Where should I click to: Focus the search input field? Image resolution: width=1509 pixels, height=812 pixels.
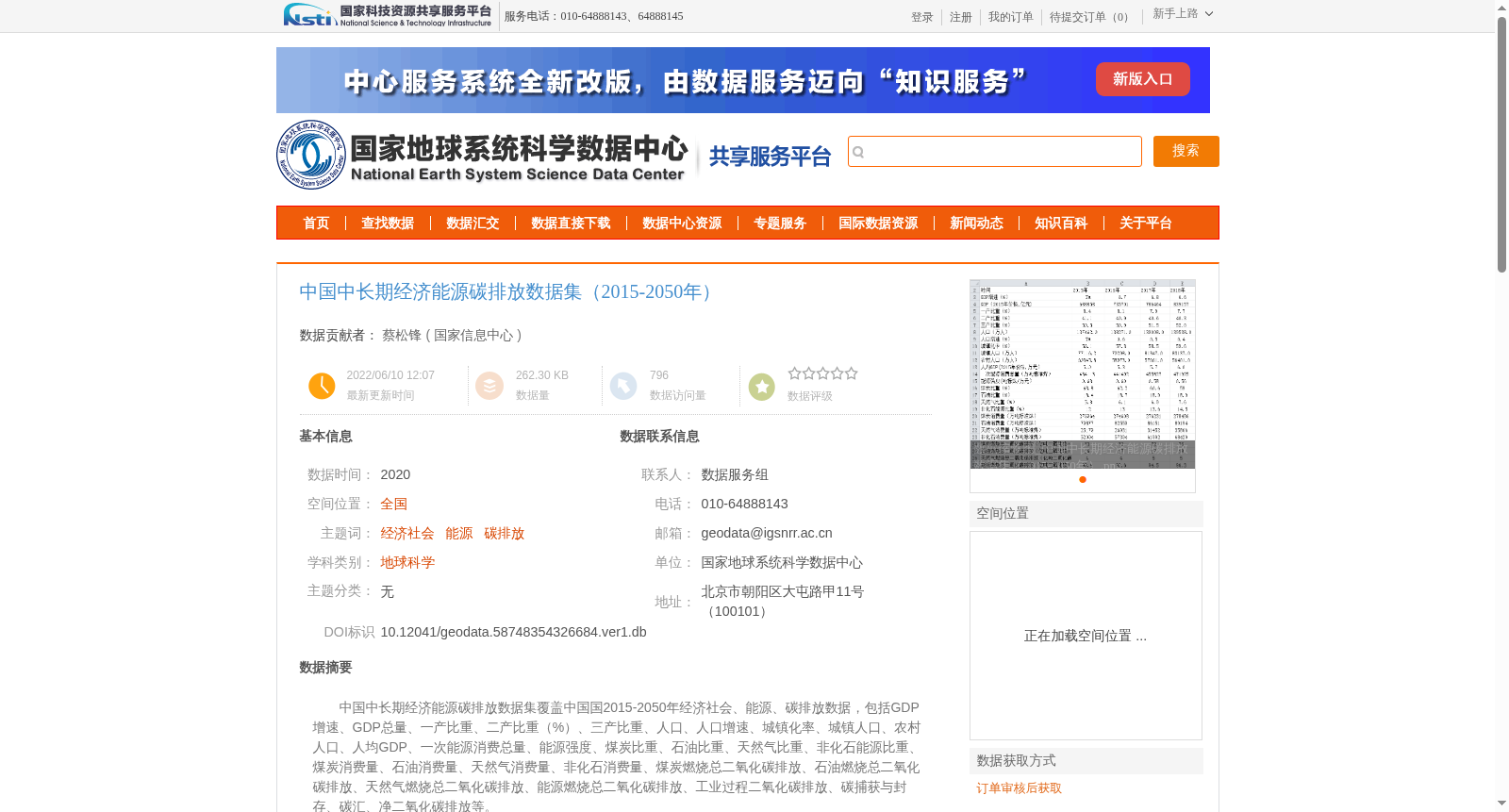point(994,151)
